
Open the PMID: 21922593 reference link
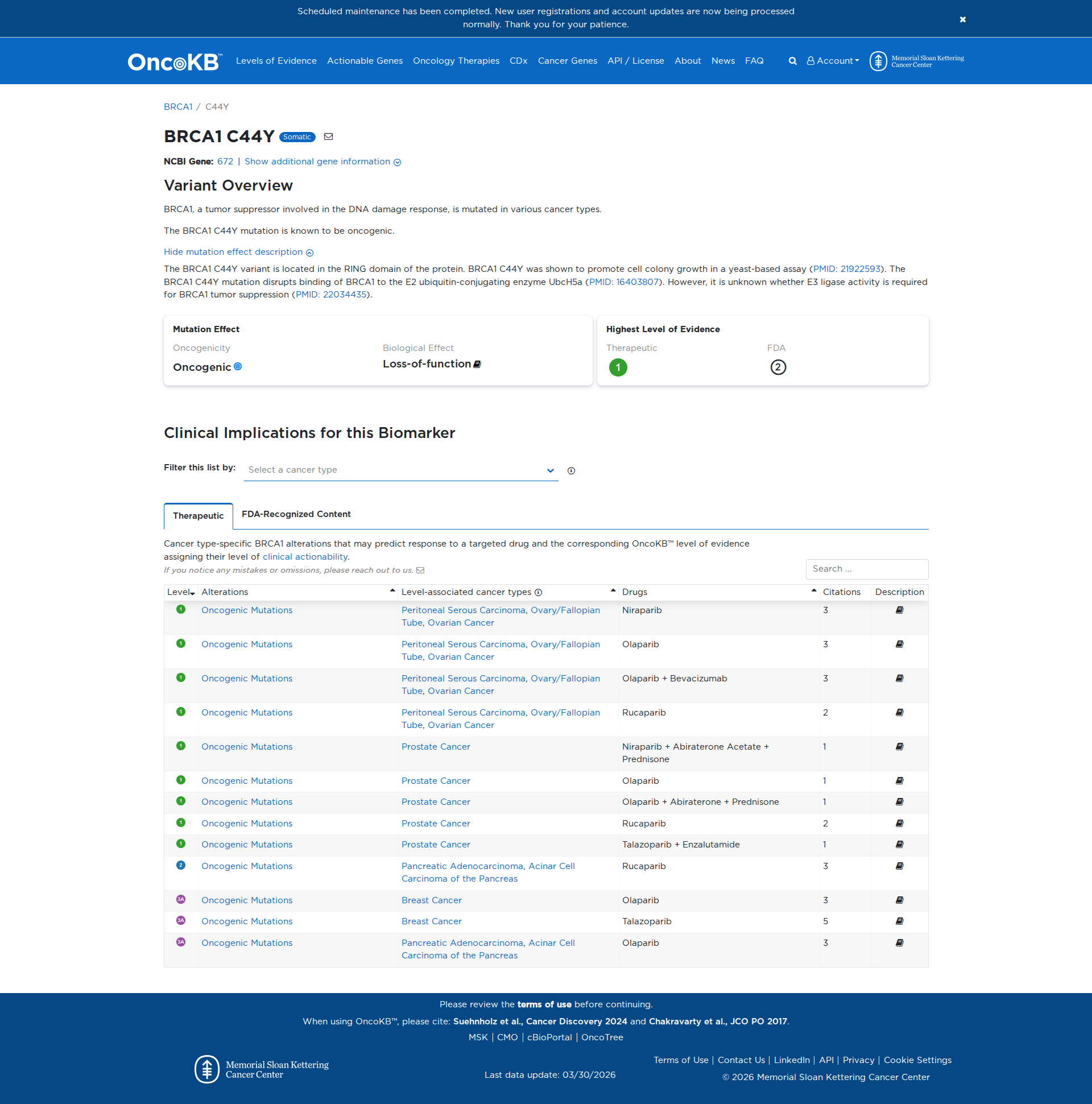click(x=846, y=268)
